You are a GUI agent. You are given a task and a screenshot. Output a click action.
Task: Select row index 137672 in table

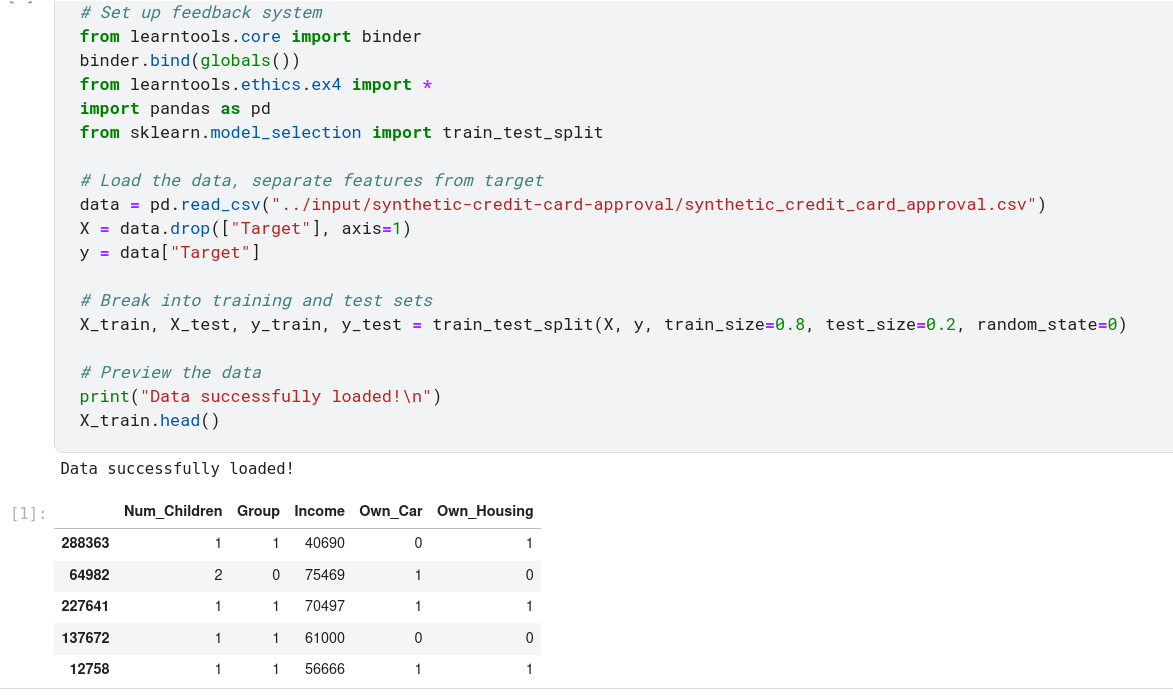click(85, 638)
